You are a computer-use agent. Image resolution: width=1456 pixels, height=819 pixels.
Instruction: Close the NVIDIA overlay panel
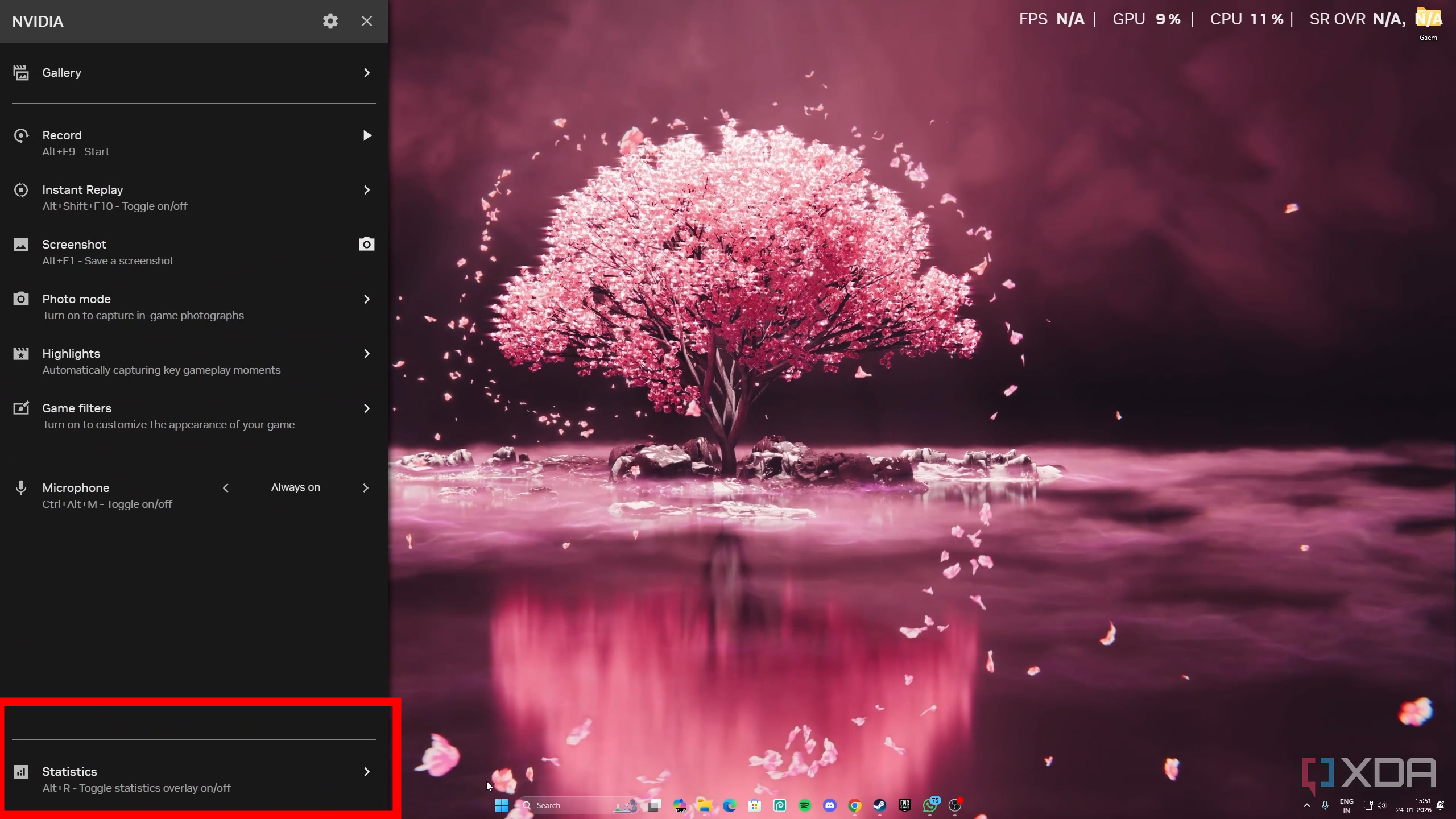pos(367,21)
